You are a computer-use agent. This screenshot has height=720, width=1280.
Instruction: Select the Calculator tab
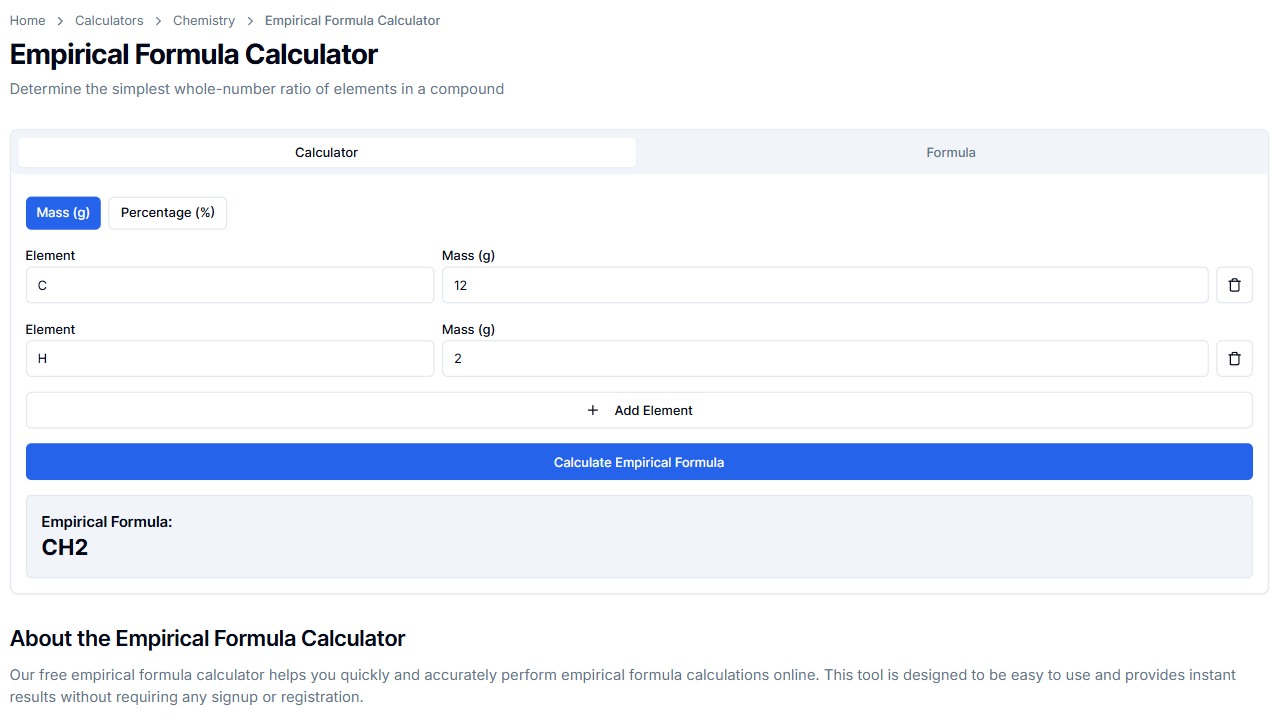tap(326, 152)
